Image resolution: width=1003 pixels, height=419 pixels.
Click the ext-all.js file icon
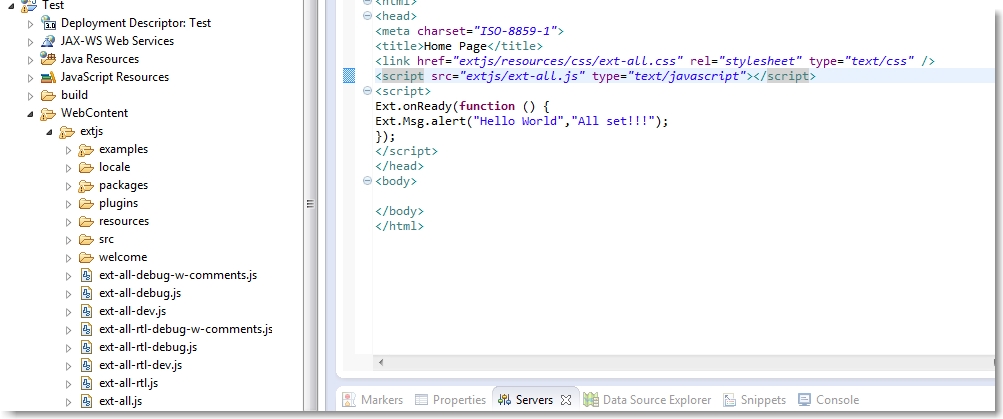pos(88,401)
